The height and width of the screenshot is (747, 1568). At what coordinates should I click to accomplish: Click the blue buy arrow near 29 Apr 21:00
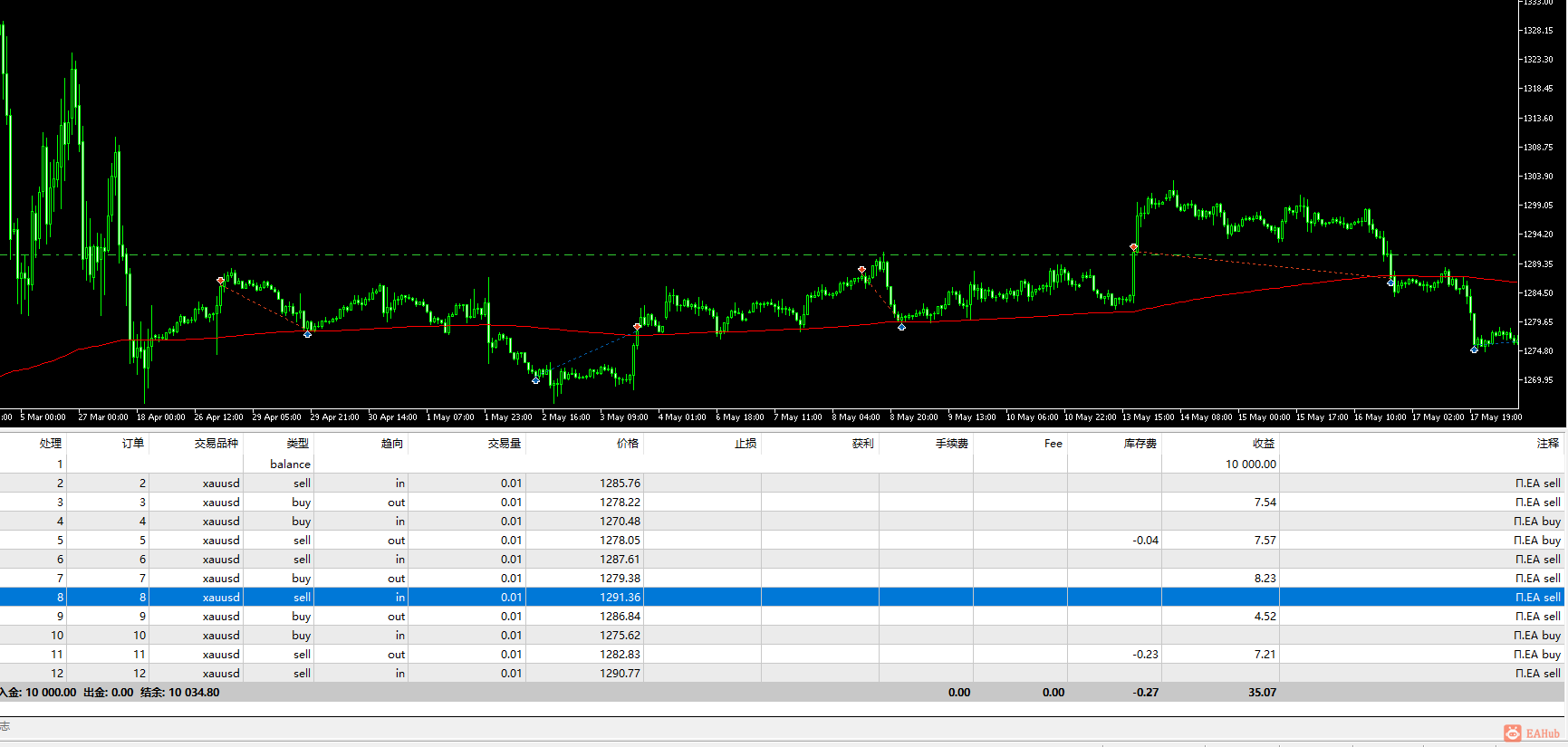tap(307, 334)
